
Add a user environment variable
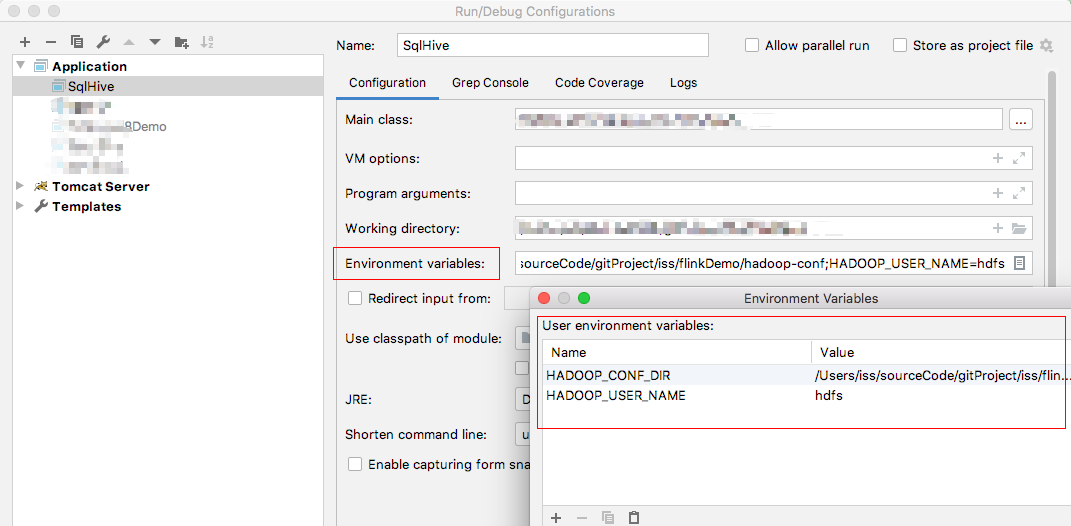point(556,518)
